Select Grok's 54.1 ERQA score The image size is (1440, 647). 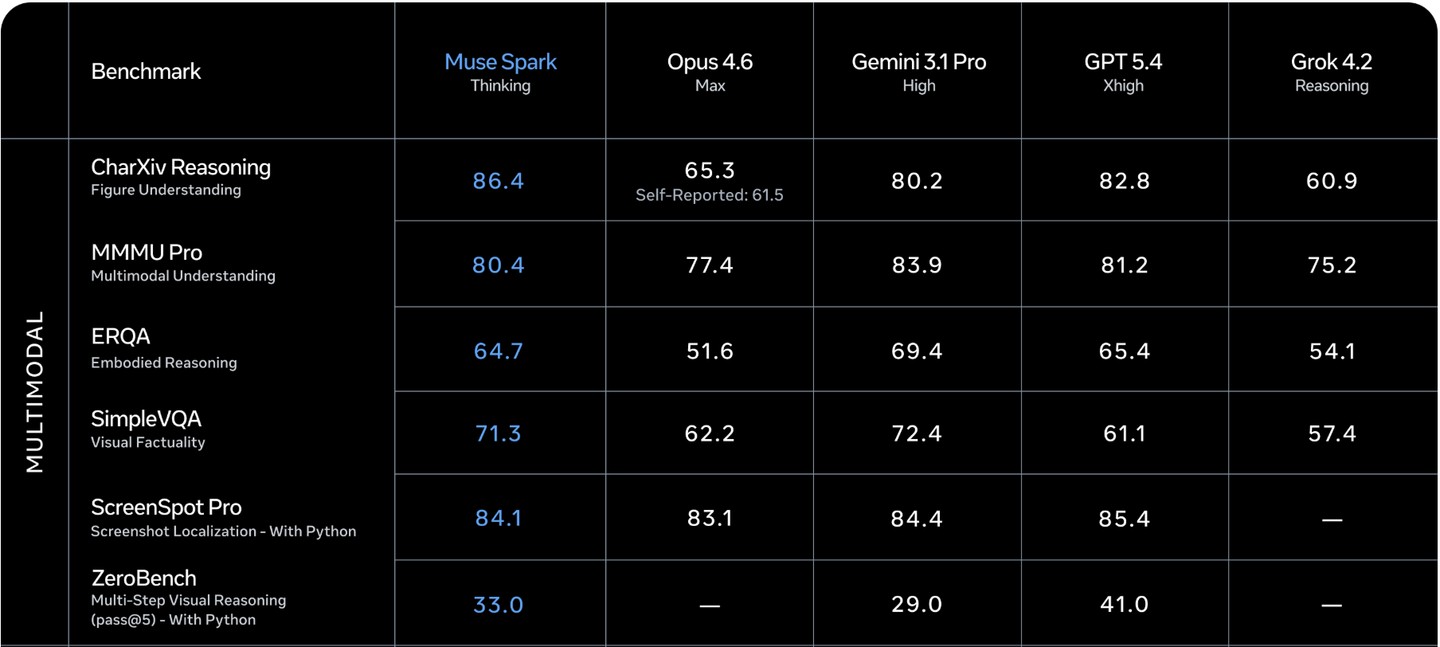[1331, 351]
